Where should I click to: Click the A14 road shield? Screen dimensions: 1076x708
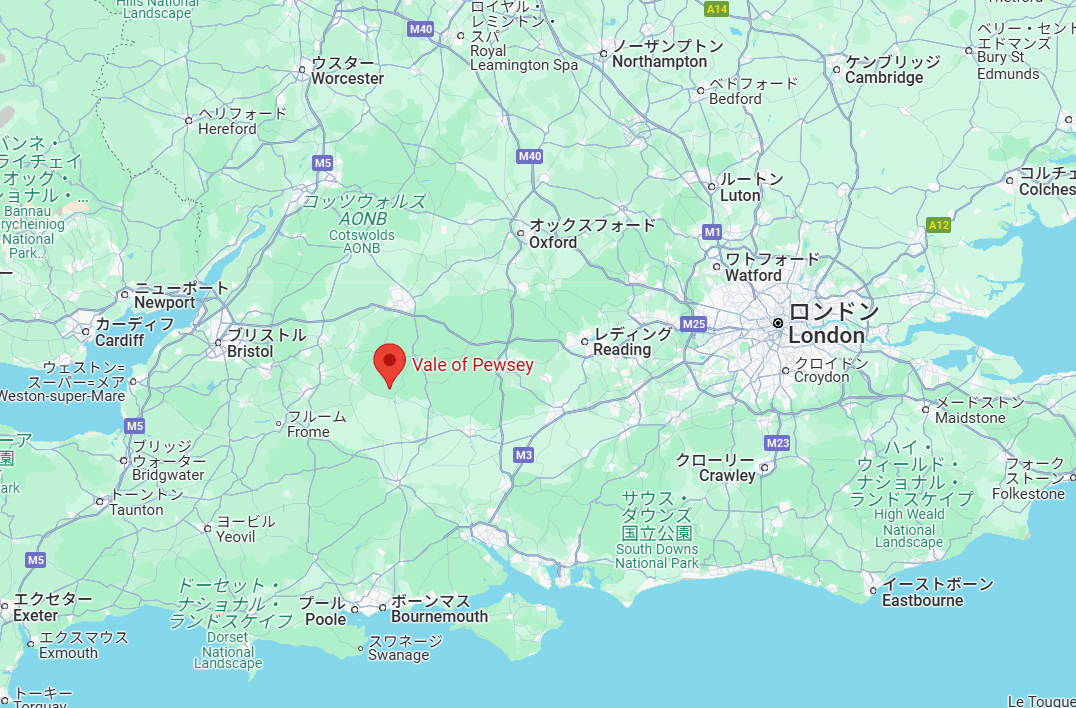[x=716, y=9]
